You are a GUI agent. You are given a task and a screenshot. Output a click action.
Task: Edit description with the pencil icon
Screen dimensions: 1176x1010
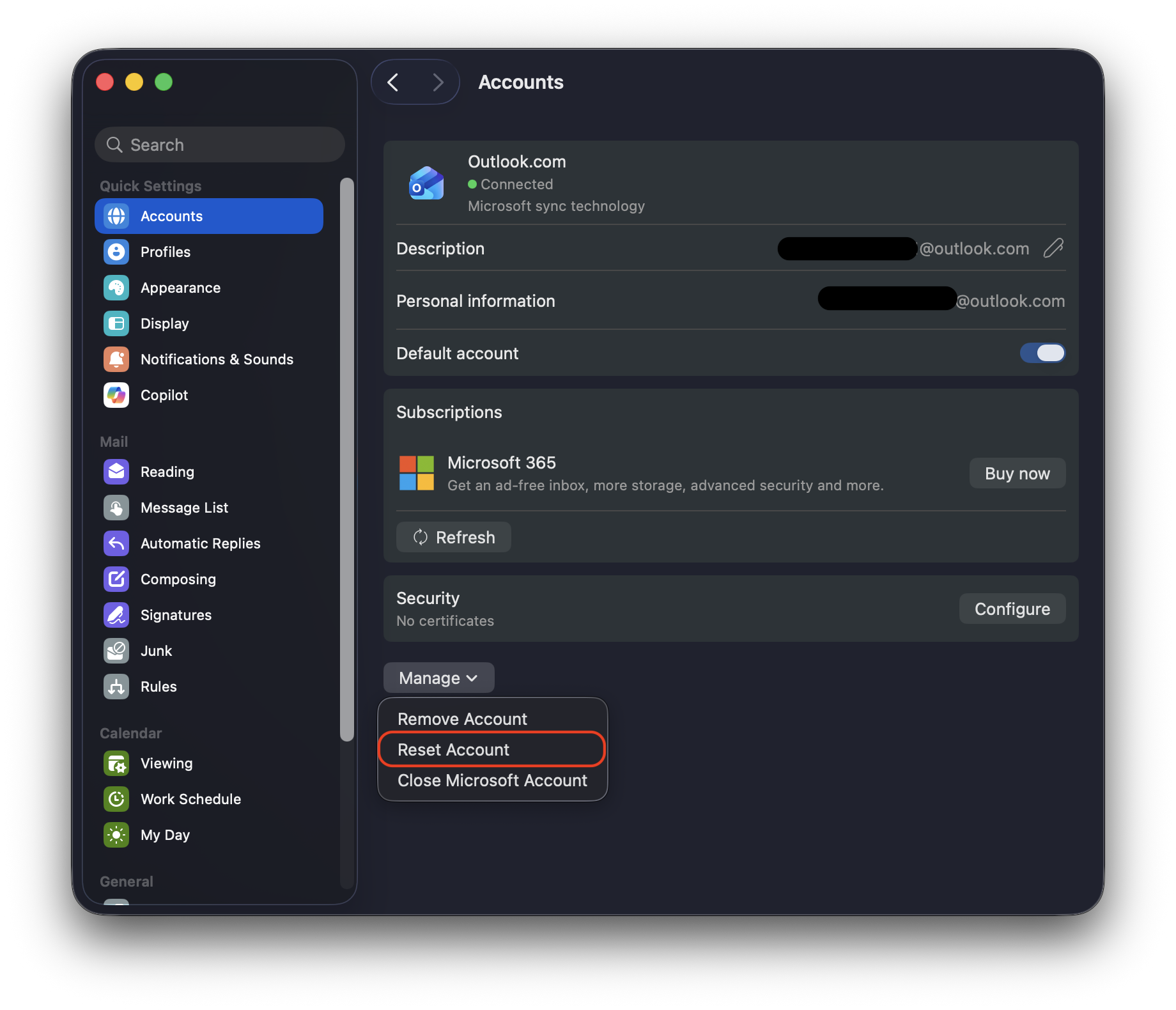(x=1053, y=248)
